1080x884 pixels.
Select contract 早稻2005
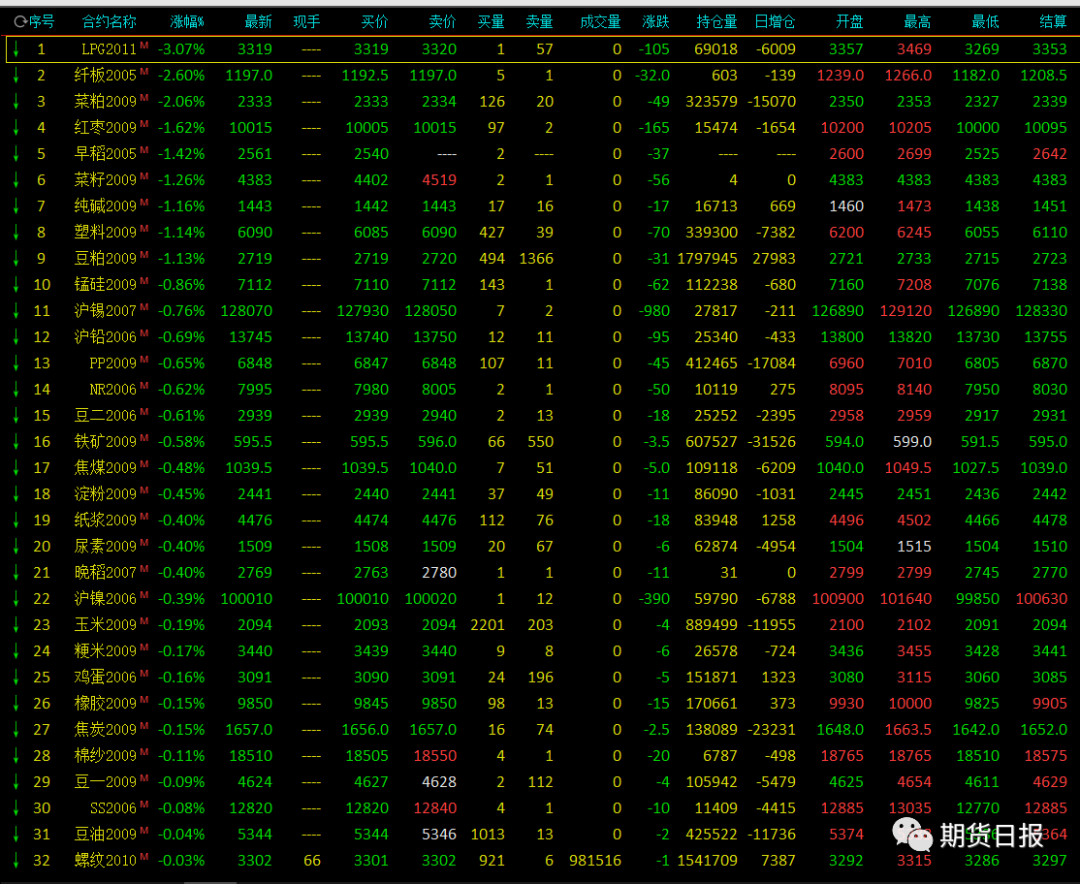[105, 154]
